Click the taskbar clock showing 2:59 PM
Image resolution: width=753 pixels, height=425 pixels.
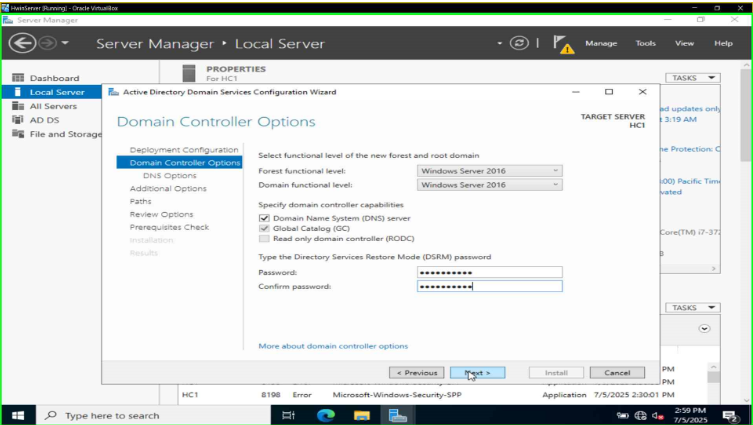click(691, 415)
